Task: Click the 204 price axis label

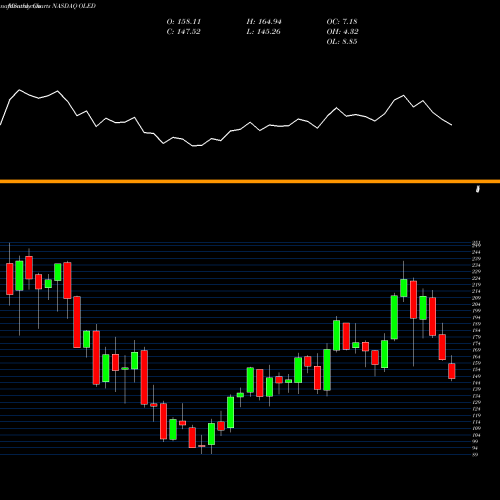Action: click(x=476, y=304)
